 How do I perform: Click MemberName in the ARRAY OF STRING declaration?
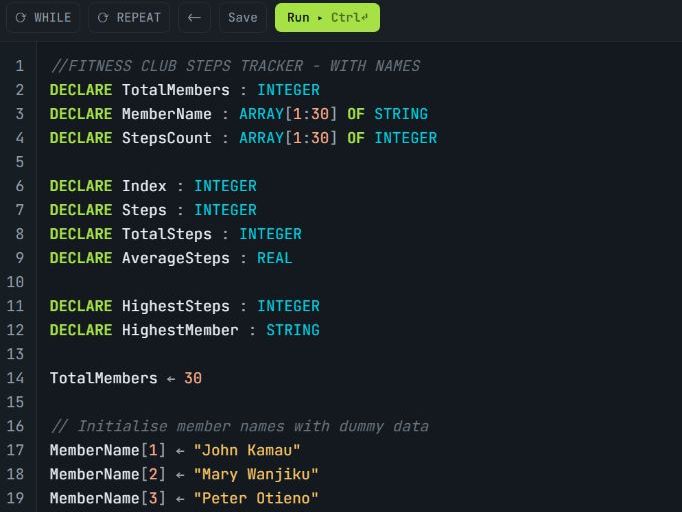click(x=167, y=114)
